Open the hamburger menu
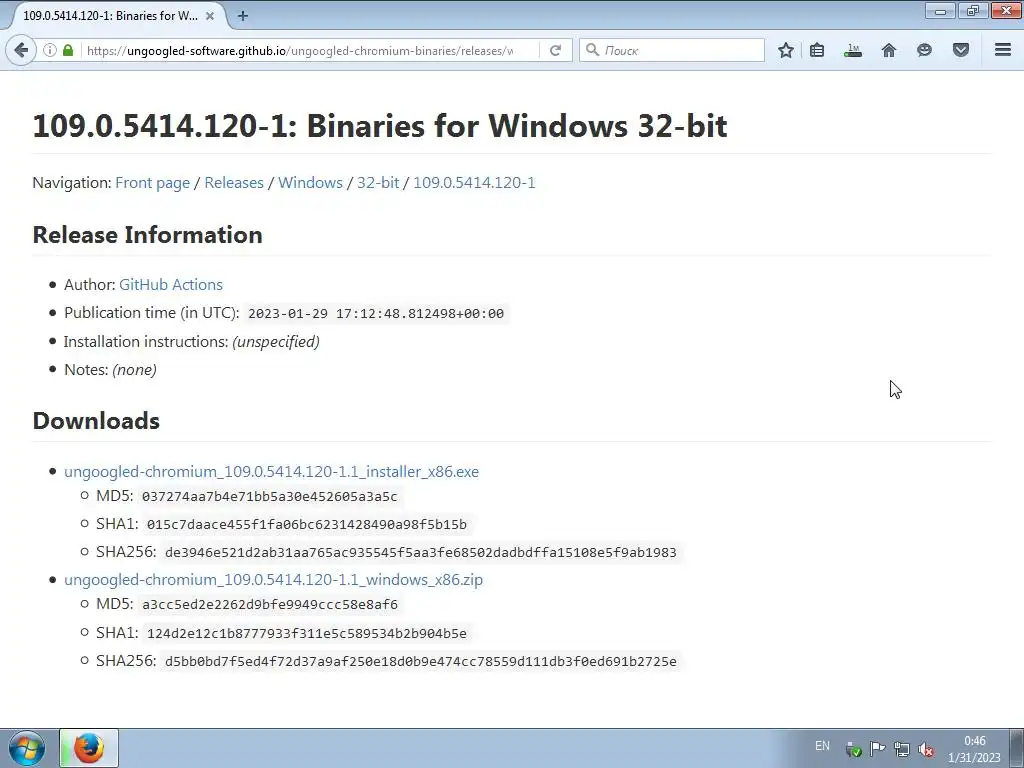 (1003, 50)
